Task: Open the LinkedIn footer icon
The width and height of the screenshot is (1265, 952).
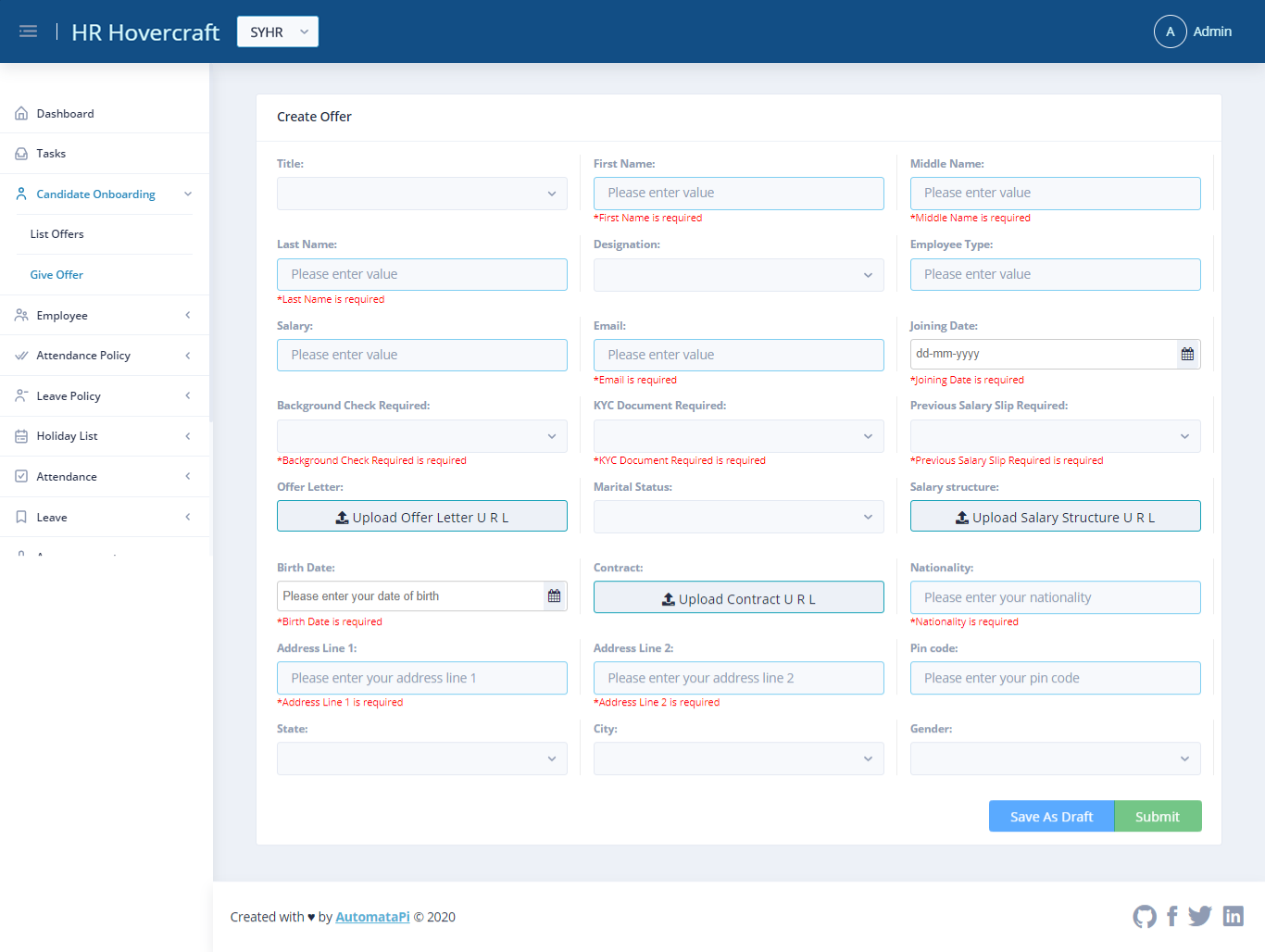Action: tap(1234, 916)
